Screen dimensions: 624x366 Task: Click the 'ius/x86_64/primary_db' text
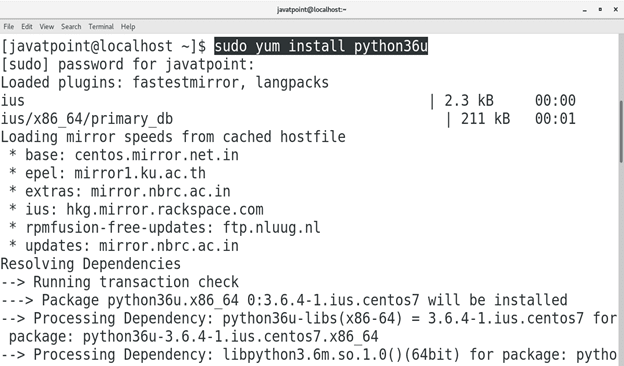click(x=87, y=119)
